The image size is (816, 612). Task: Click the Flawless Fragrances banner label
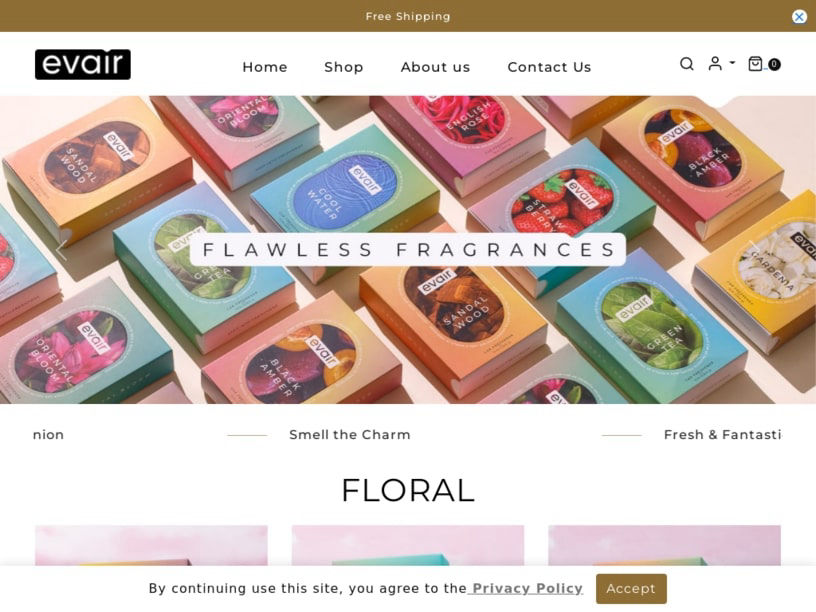pos(407,250)
